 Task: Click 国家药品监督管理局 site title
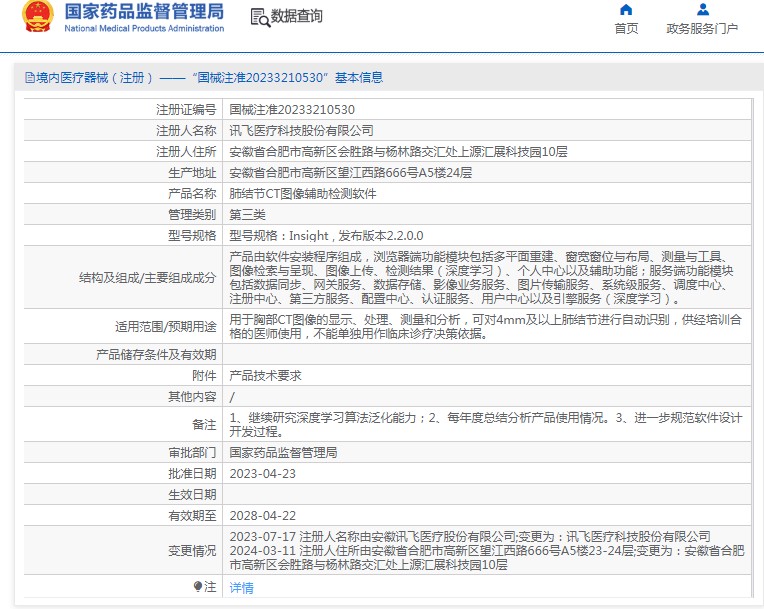(x=144, y=12)
